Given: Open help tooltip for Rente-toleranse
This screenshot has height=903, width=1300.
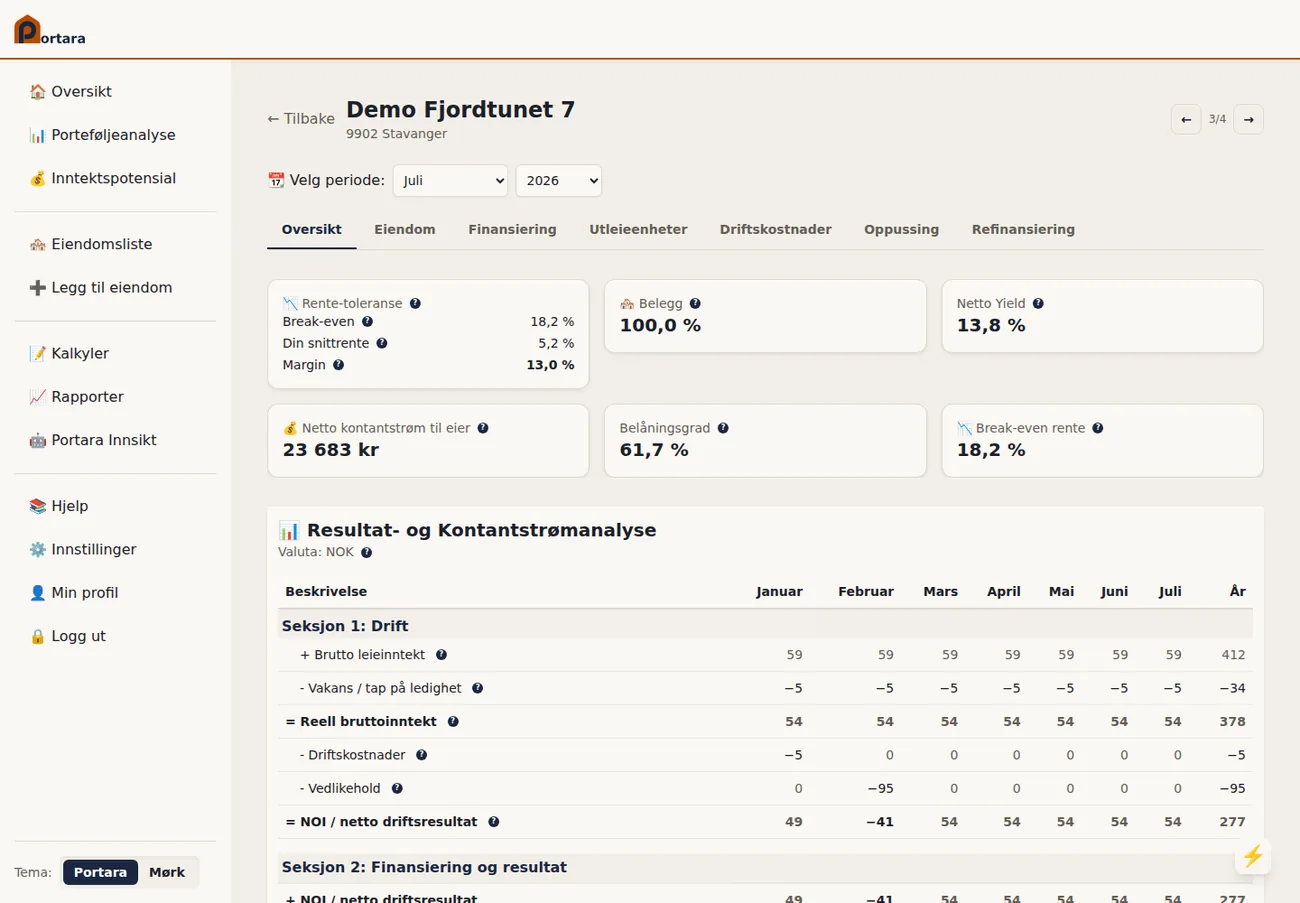Looking at the screenshot, I should point(415,303).
